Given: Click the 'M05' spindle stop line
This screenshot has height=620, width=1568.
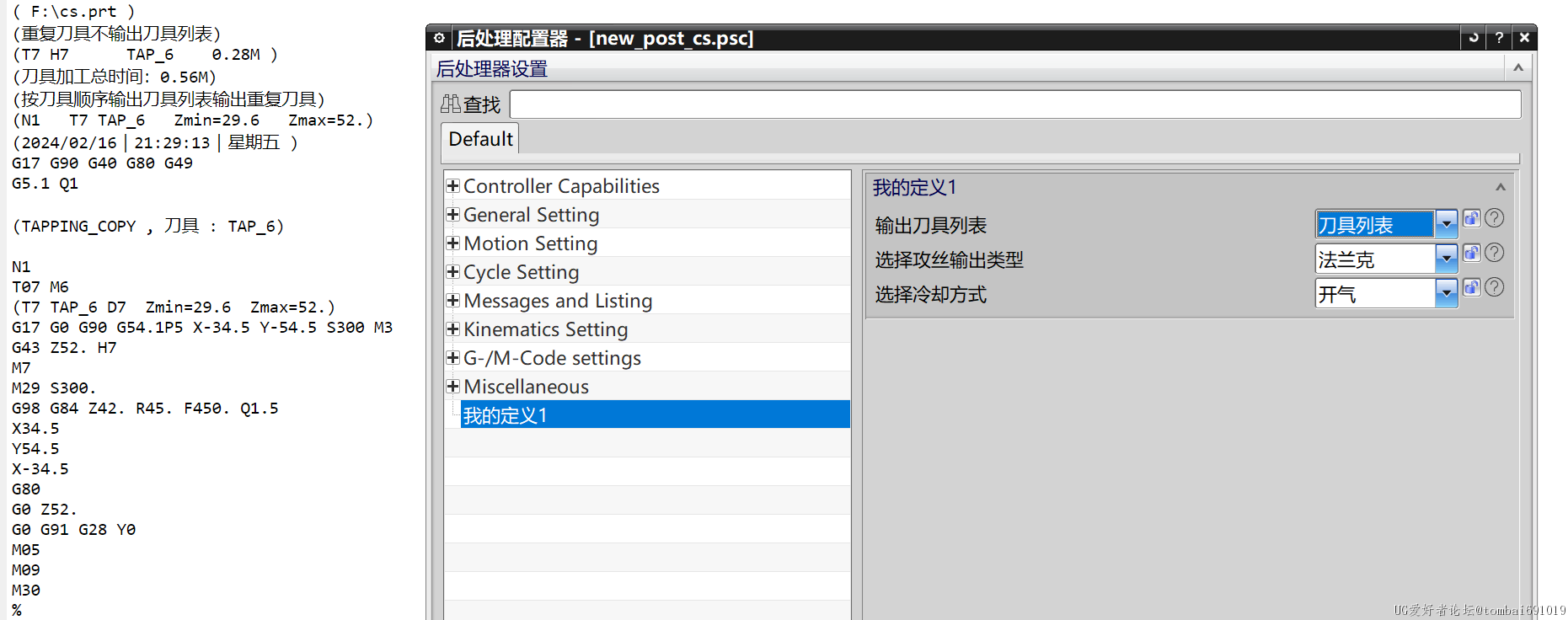Looking at the screenshot, I should [26, 549].
